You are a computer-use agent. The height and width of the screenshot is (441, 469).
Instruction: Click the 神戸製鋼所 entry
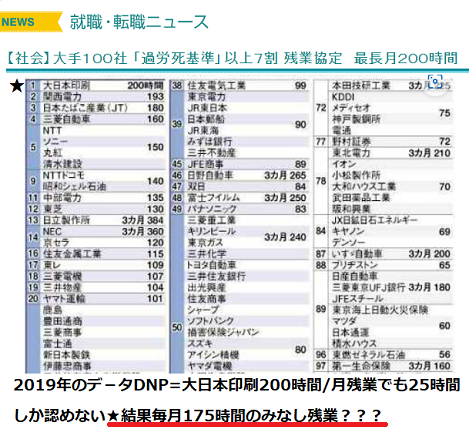tap(356, 119)
